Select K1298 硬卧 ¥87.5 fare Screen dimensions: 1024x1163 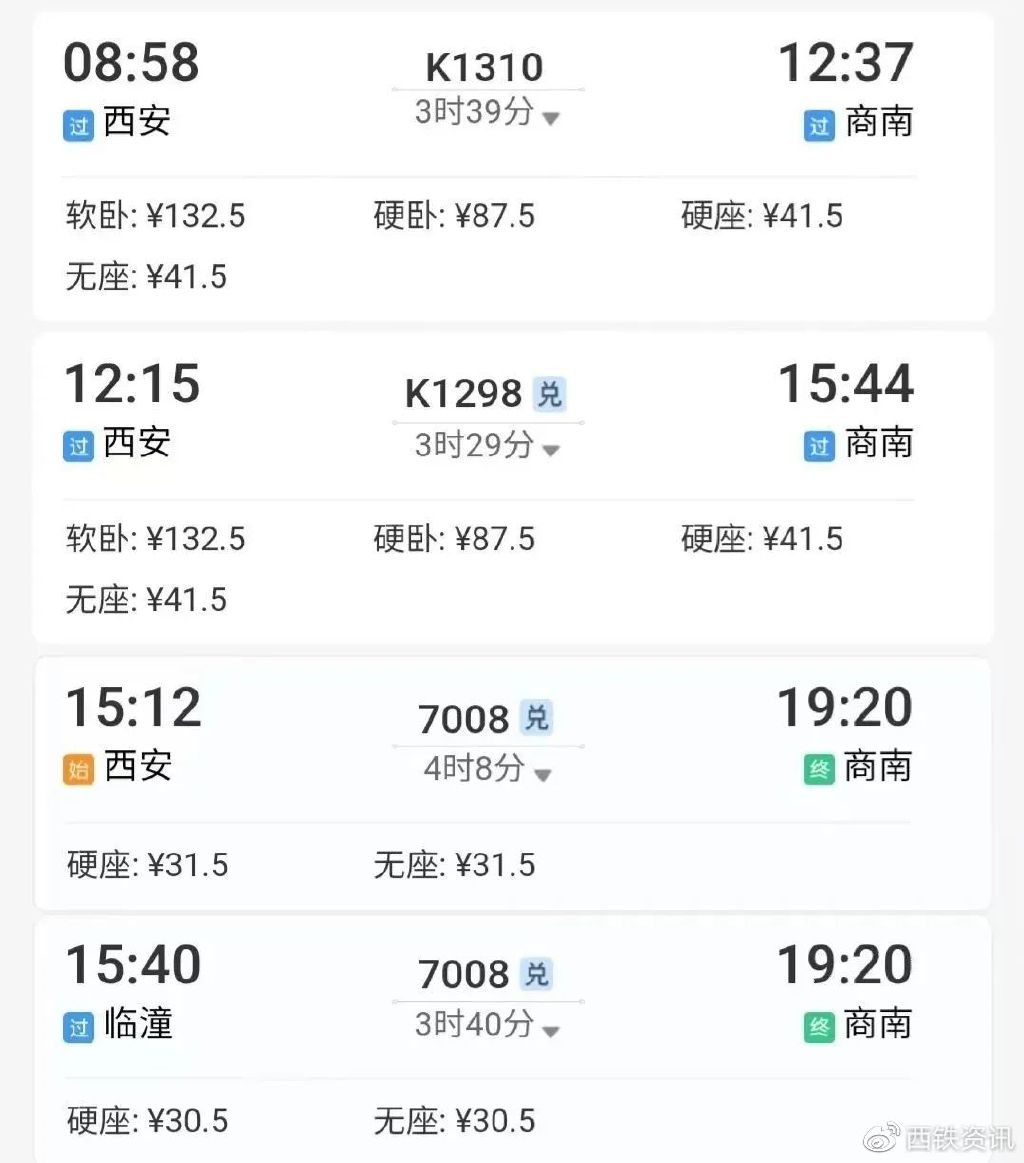[x=455, y=539]
